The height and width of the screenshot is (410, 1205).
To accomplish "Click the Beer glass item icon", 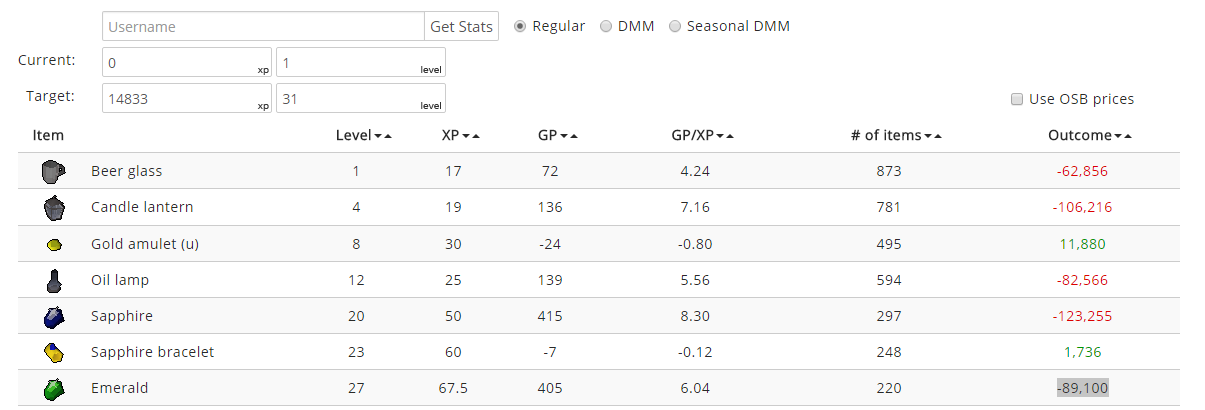I will tap(53, 172).
